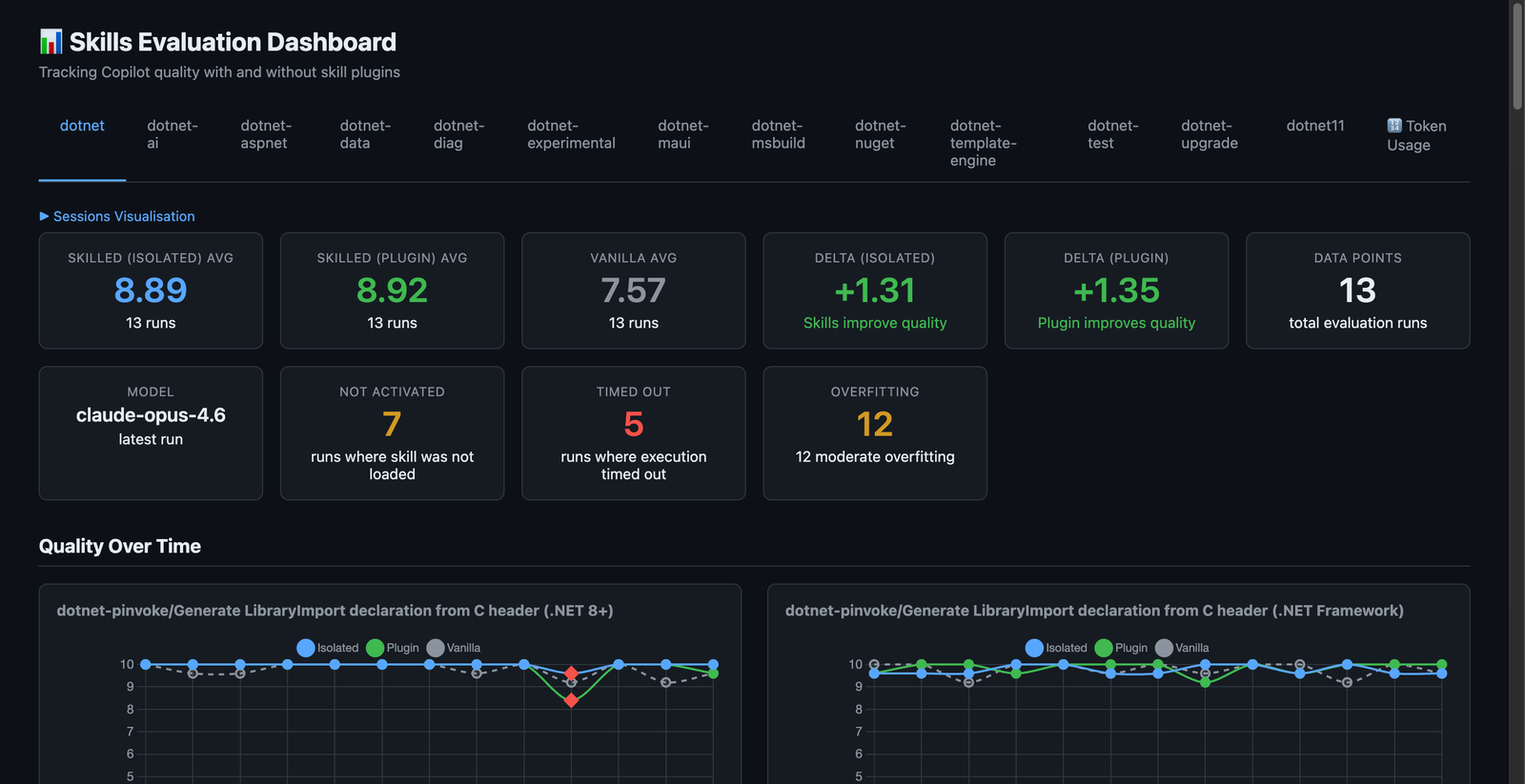Viewport: 1525px width, 784px height.
Task: Open the dotnet-data tab
Action: (x=365, y=134)
